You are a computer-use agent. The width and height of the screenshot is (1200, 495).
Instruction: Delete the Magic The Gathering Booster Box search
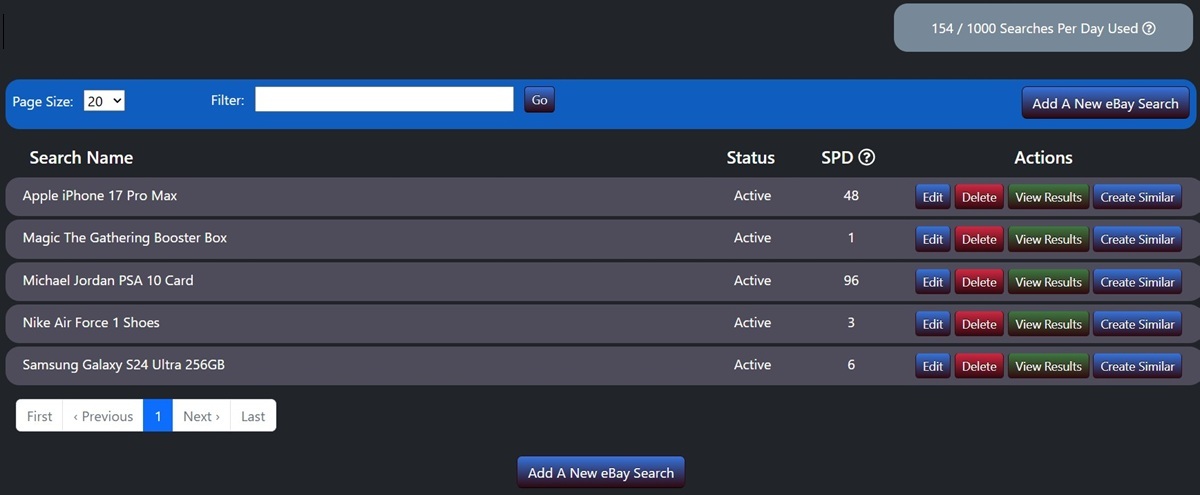pyautogui.click(x=979, y=239)
